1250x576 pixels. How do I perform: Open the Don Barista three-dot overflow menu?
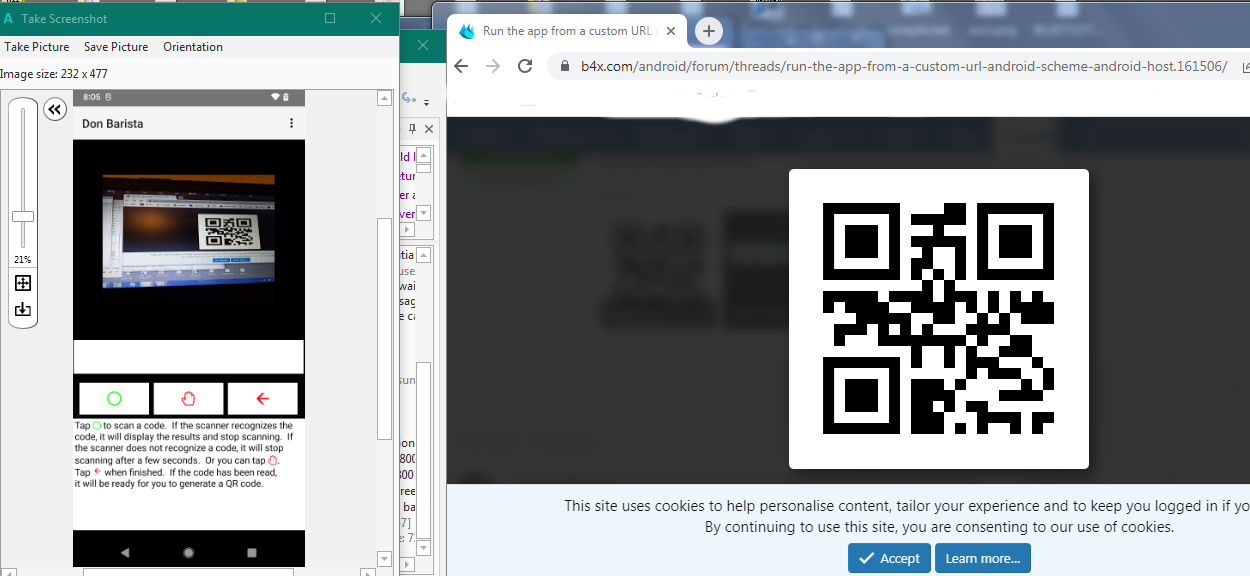[x=291, y=124]
